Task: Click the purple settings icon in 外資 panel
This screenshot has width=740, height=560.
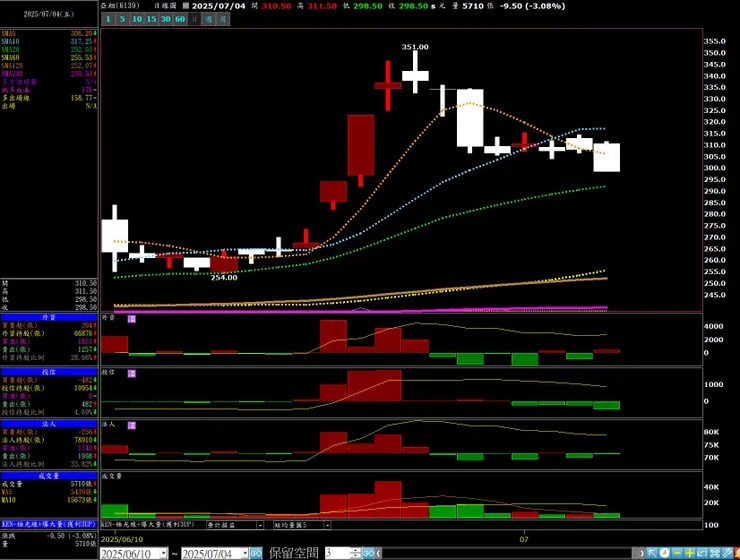Action: click(x=132, y=319)
